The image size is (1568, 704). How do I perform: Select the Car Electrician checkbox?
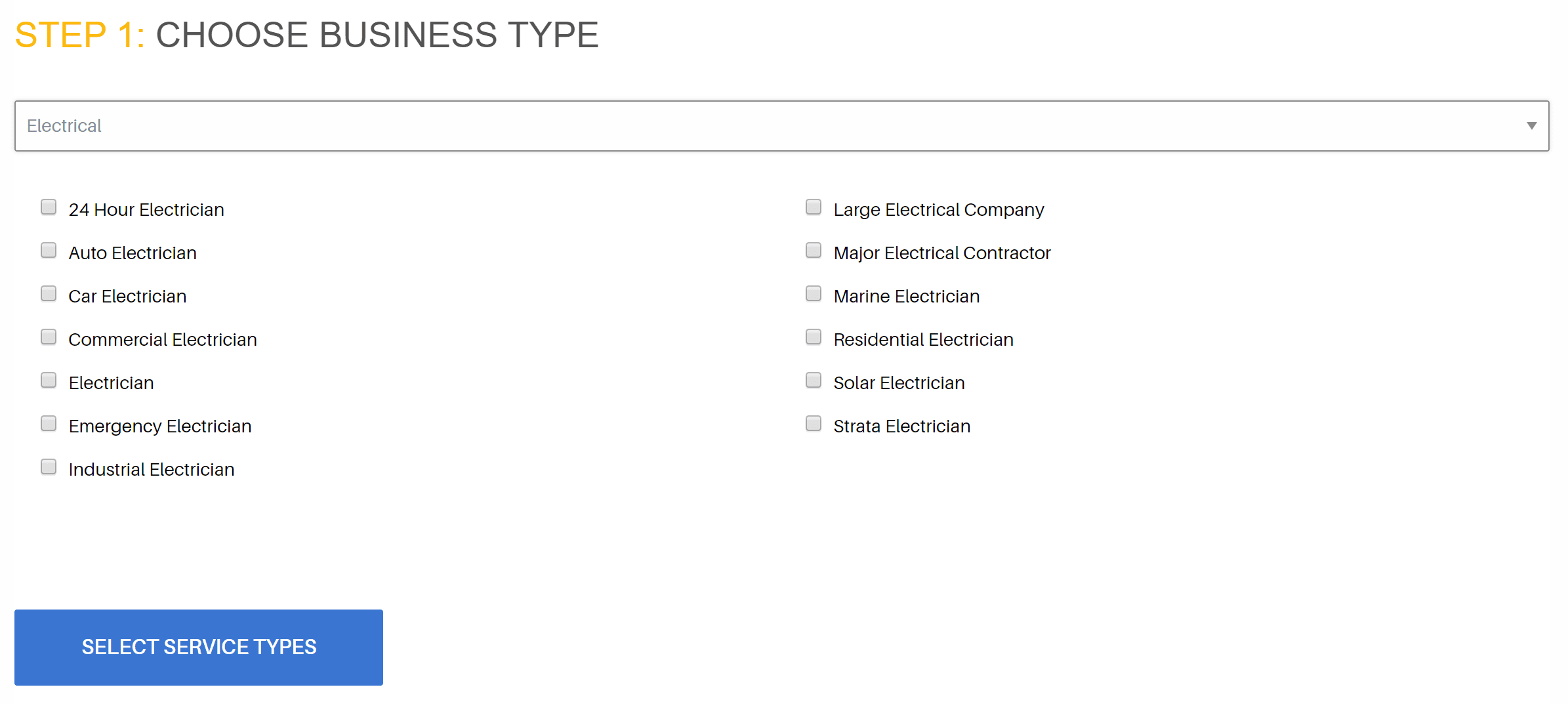(x=49, y=294)
